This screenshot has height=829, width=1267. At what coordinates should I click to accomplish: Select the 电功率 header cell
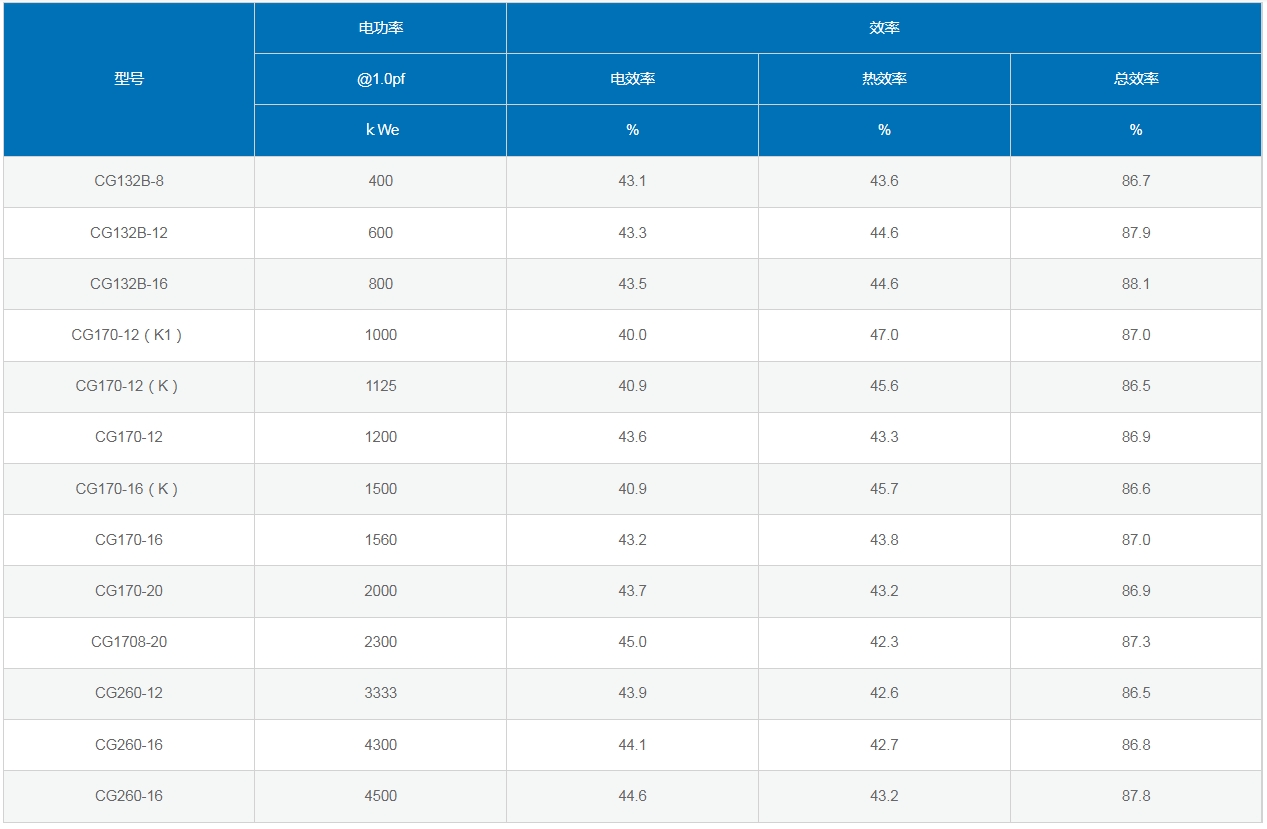pos(380,28)
